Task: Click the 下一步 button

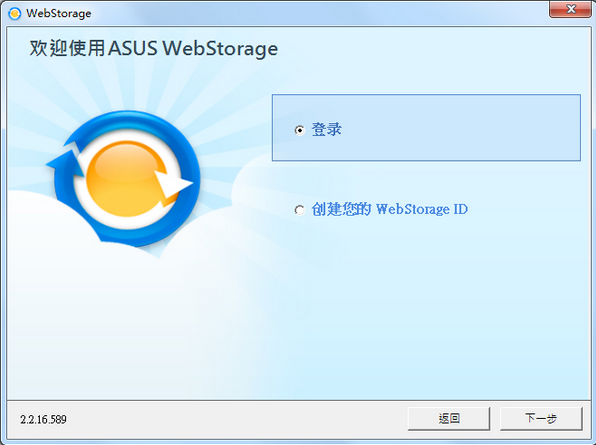Action: click(x=541, y=419)
